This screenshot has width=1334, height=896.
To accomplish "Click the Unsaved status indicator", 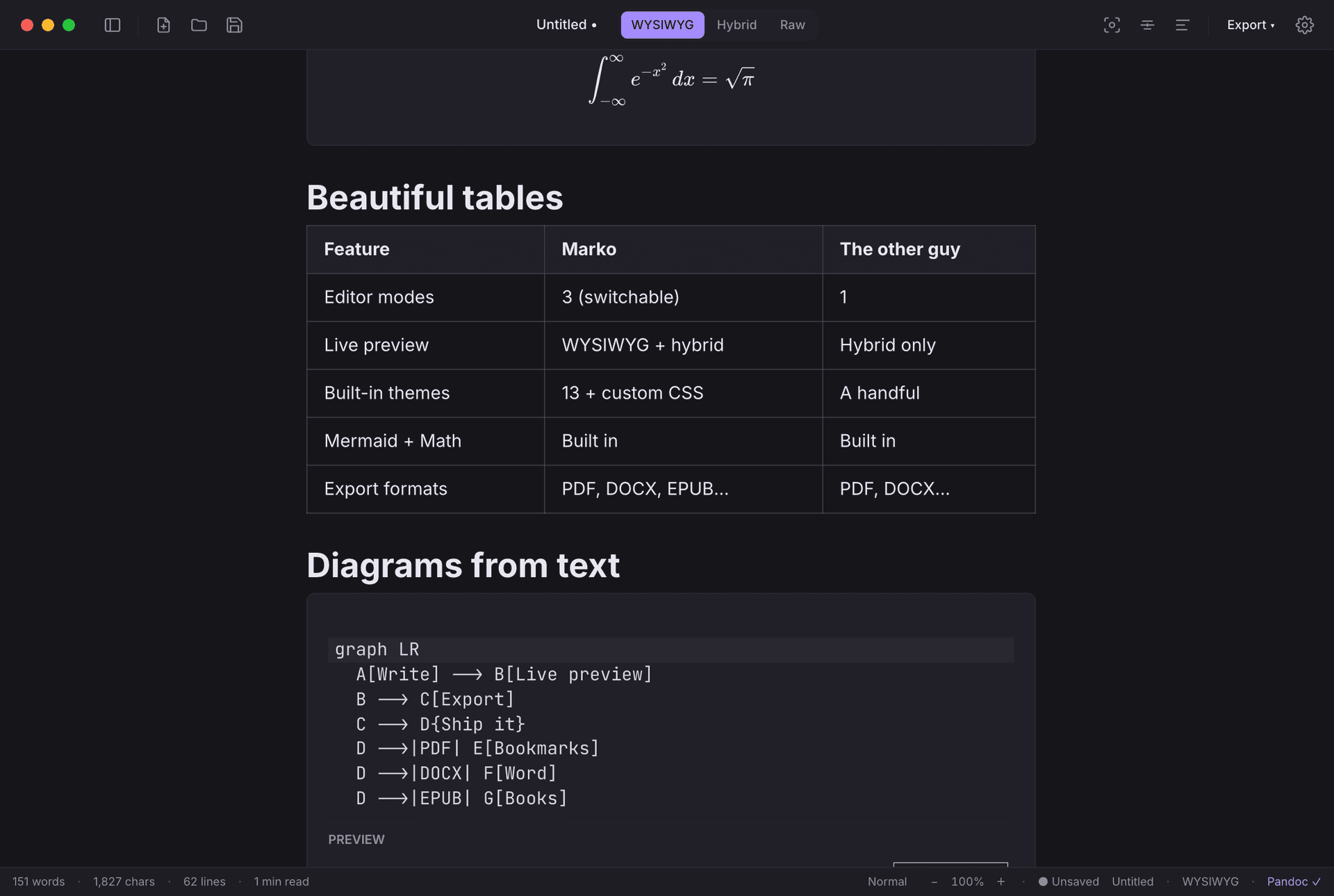I will 1069,881.
